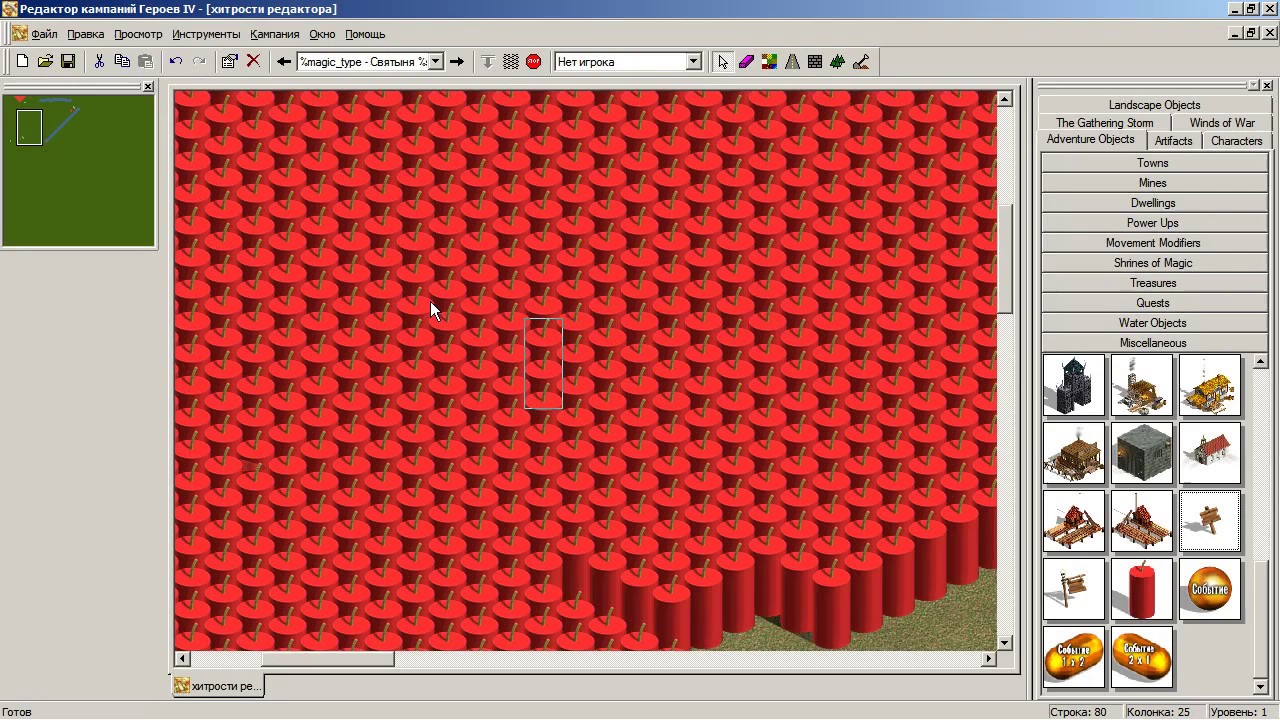The image size is (1280, 720).
Task: Expand the Power Ups category
Action: tap(1153, 223)
